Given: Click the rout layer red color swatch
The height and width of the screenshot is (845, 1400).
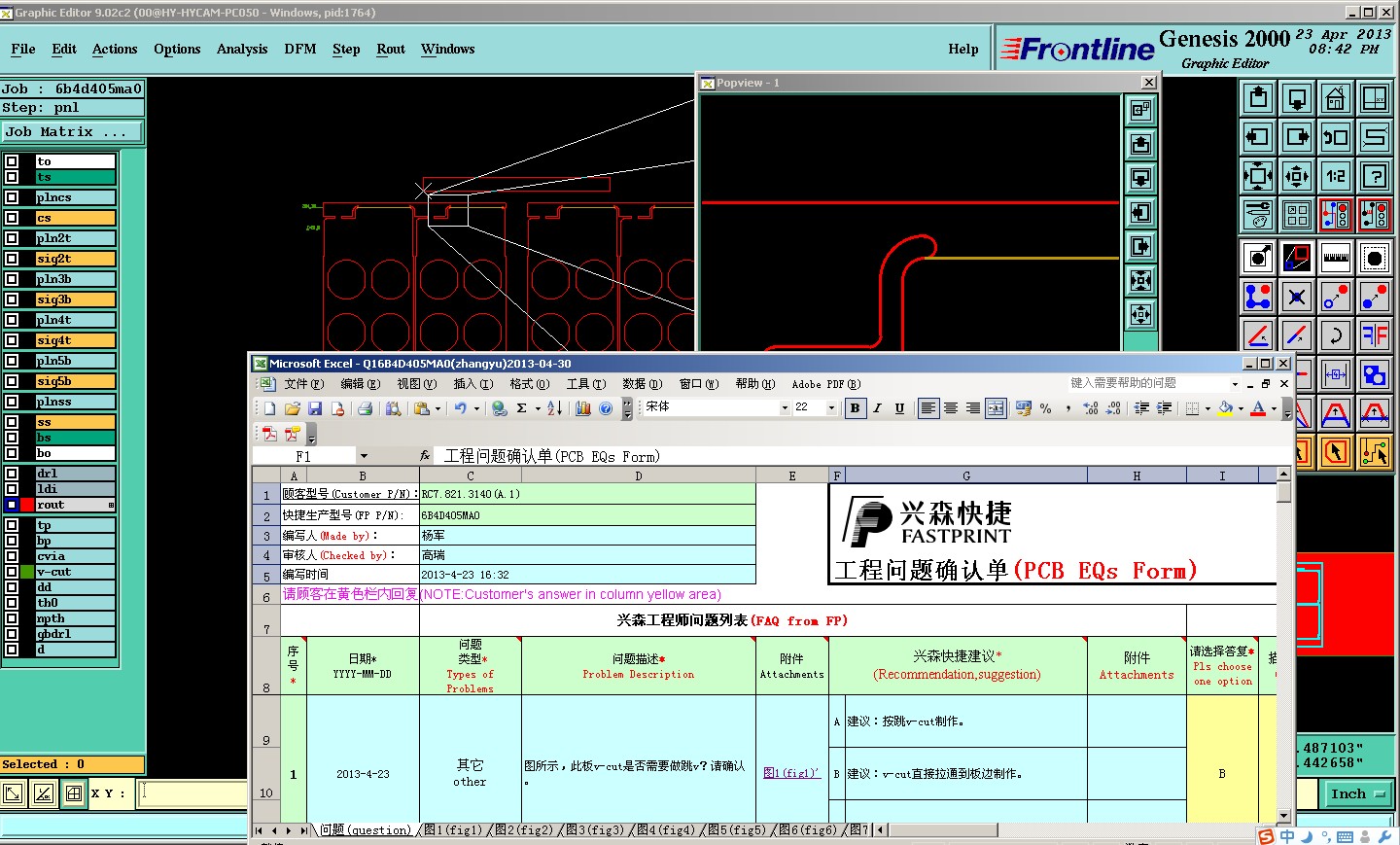Looking at the screenshot, I should pyautogui.click(x=27, y=505).
